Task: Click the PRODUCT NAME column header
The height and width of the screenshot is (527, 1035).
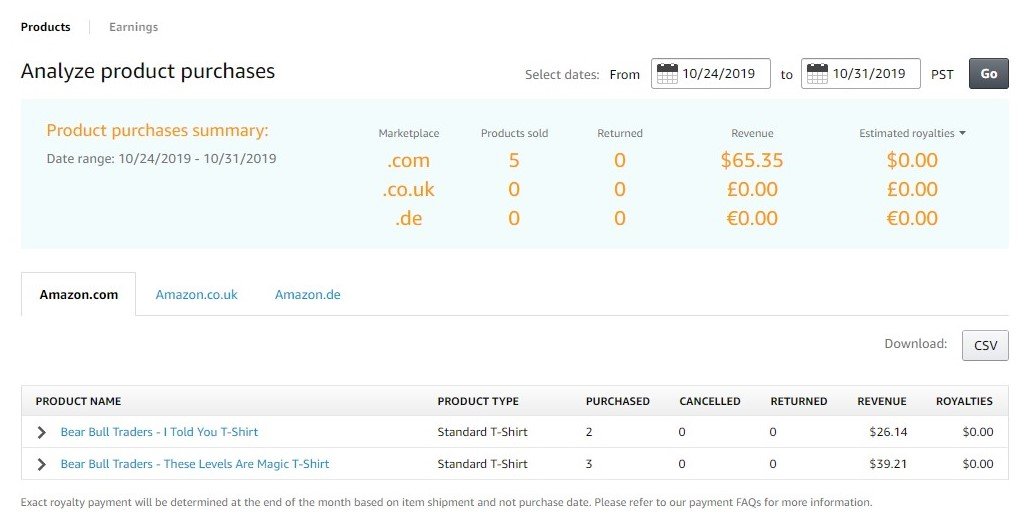Action: (x=79, y=402)
